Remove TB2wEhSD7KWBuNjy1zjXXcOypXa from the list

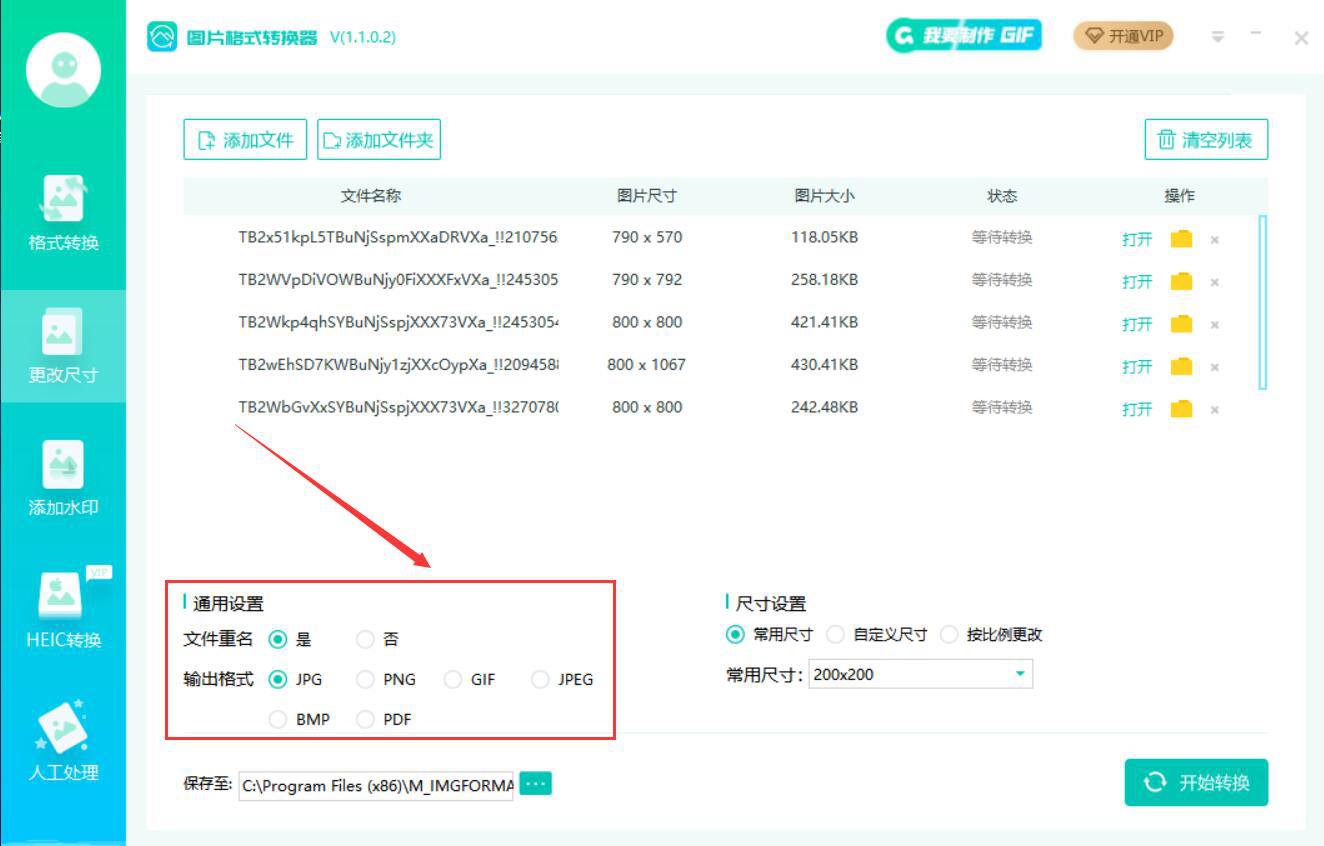(x=1215, y=367)
